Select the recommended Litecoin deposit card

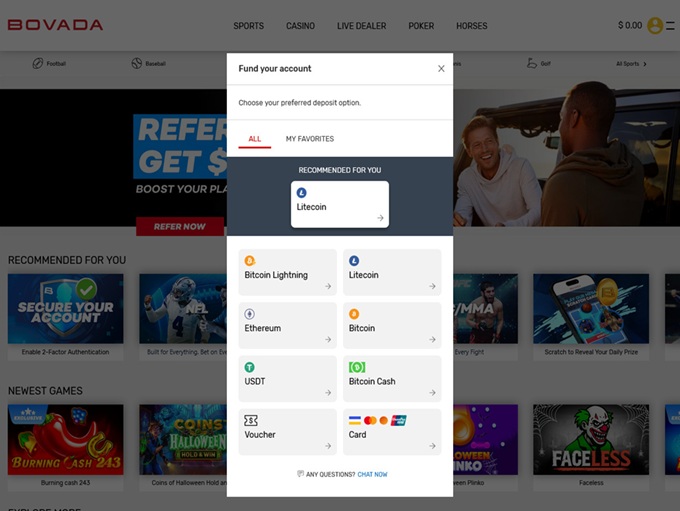coord(339,204)
